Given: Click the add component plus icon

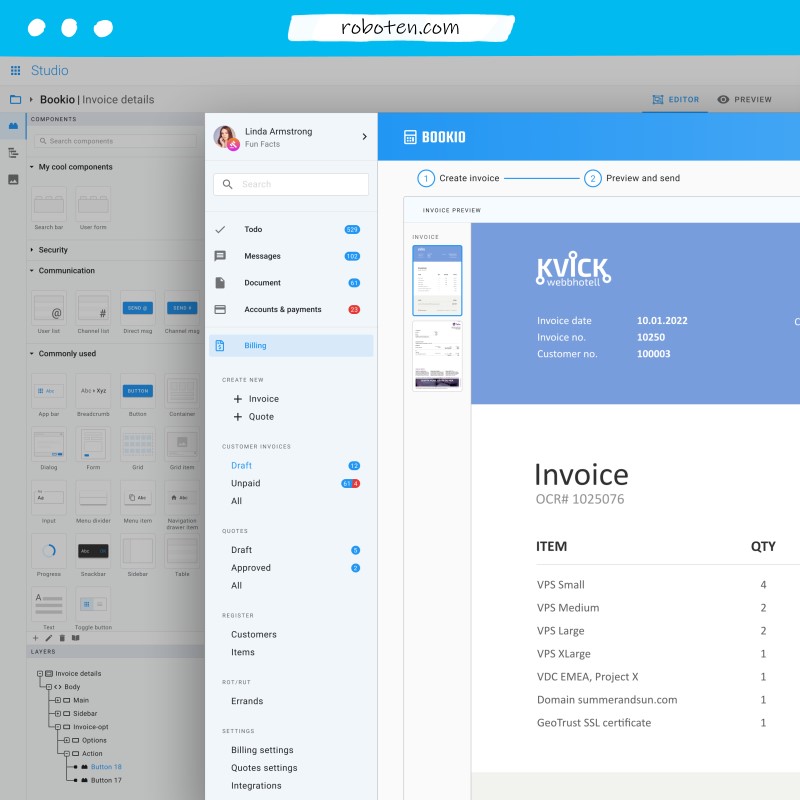Looking at the screenshot, I should (x=35, y=638).
